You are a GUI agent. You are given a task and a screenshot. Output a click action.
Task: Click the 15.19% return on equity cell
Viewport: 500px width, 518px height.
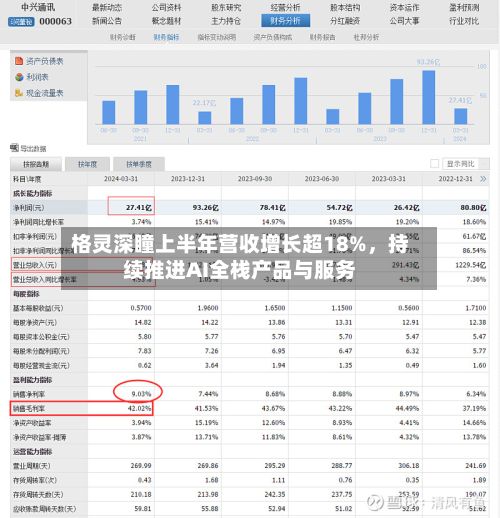click(x=207, y=423)
